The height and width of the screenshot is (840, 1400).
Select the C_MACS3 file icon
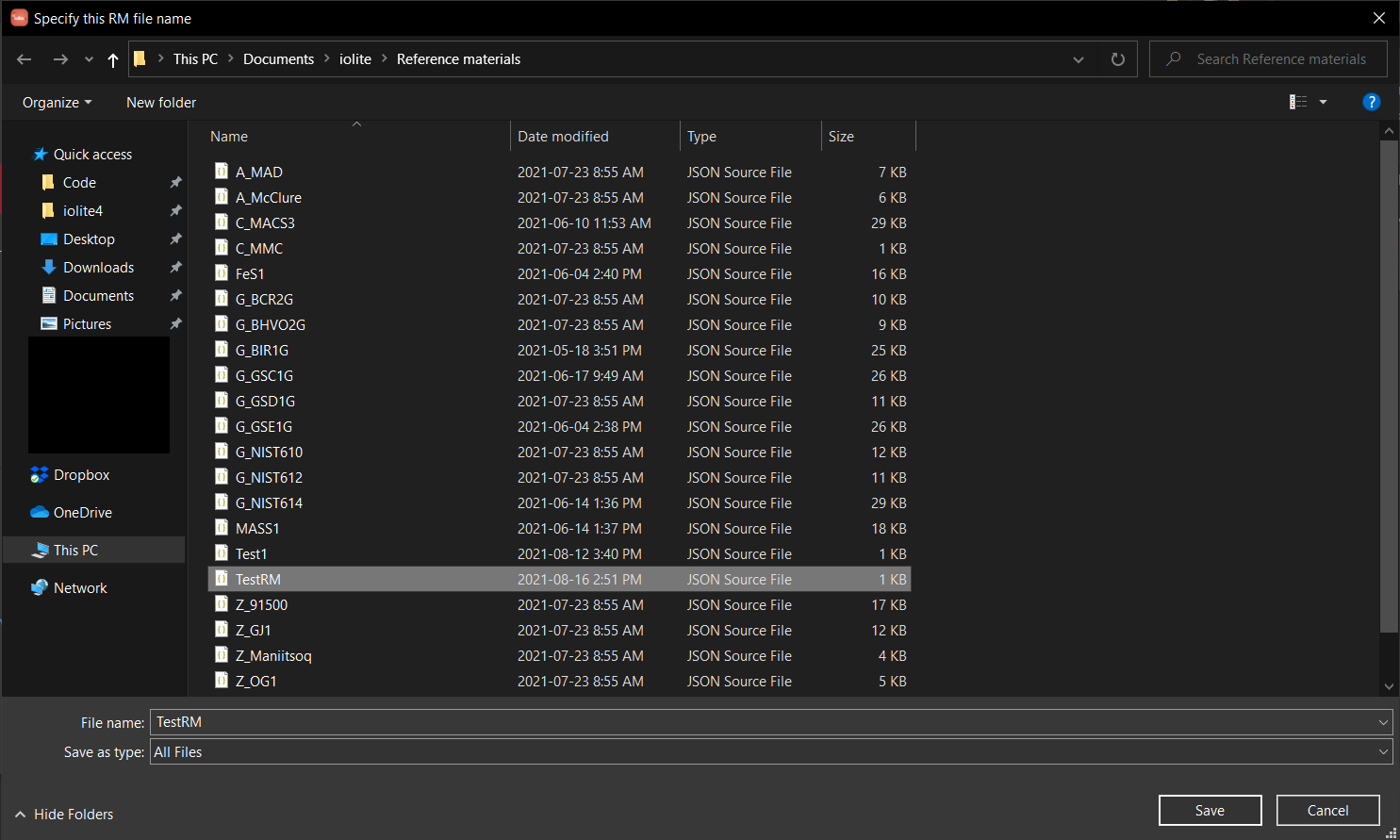(x=222, y=222)
